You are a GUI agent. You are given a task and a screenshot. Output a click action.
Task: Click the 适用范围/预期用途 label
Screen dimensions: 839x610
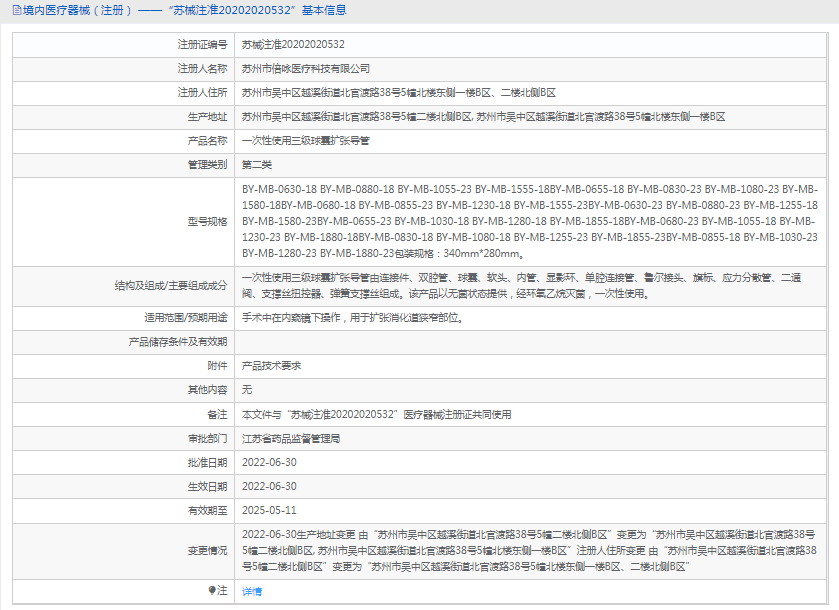click(186, 318)
